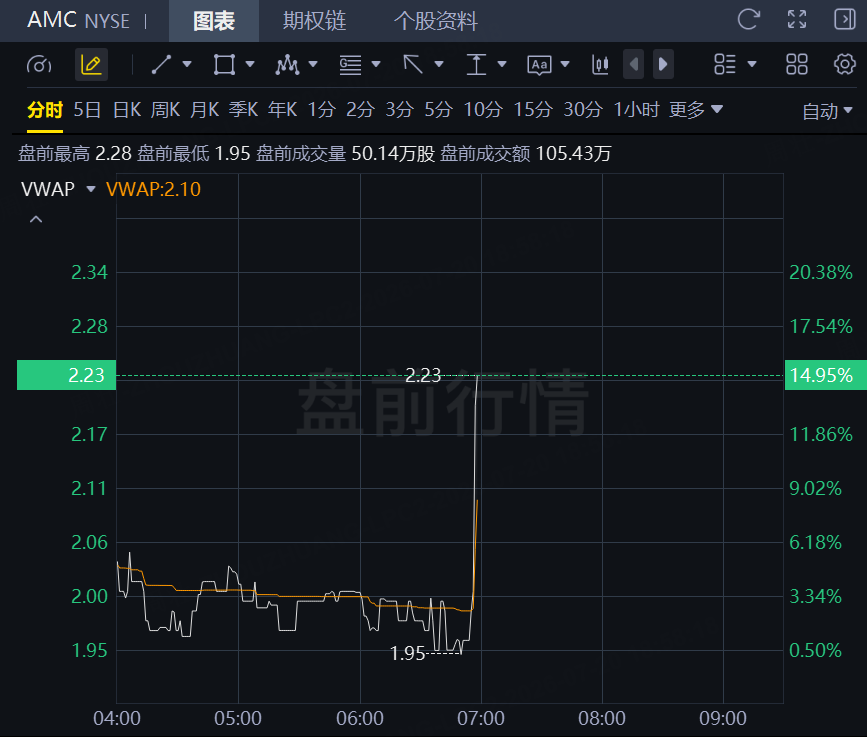Click 盘前成交量 50.14万股 text
867x737 pixels.
(x=346, y=153)
